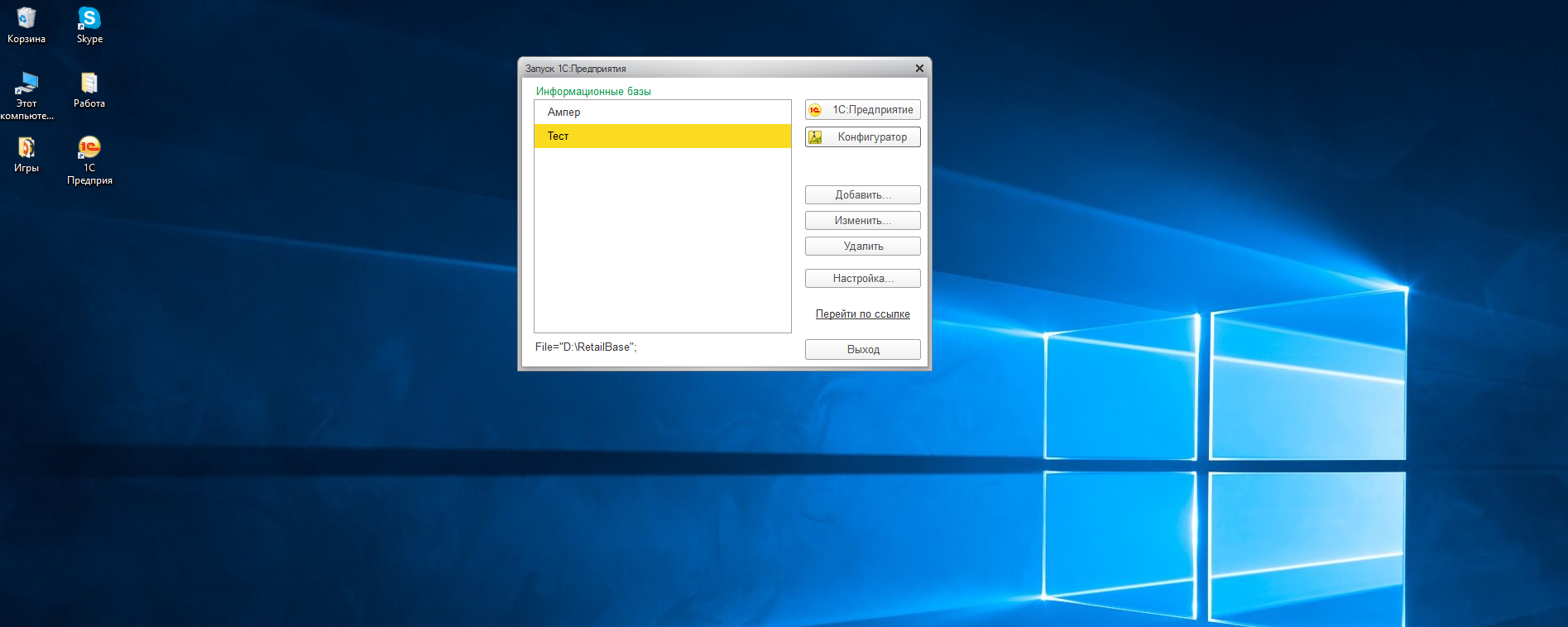This screenshot has height=627, width=1568.
Task: Exit the launcher with Выход
Action: tap(863, 350)
